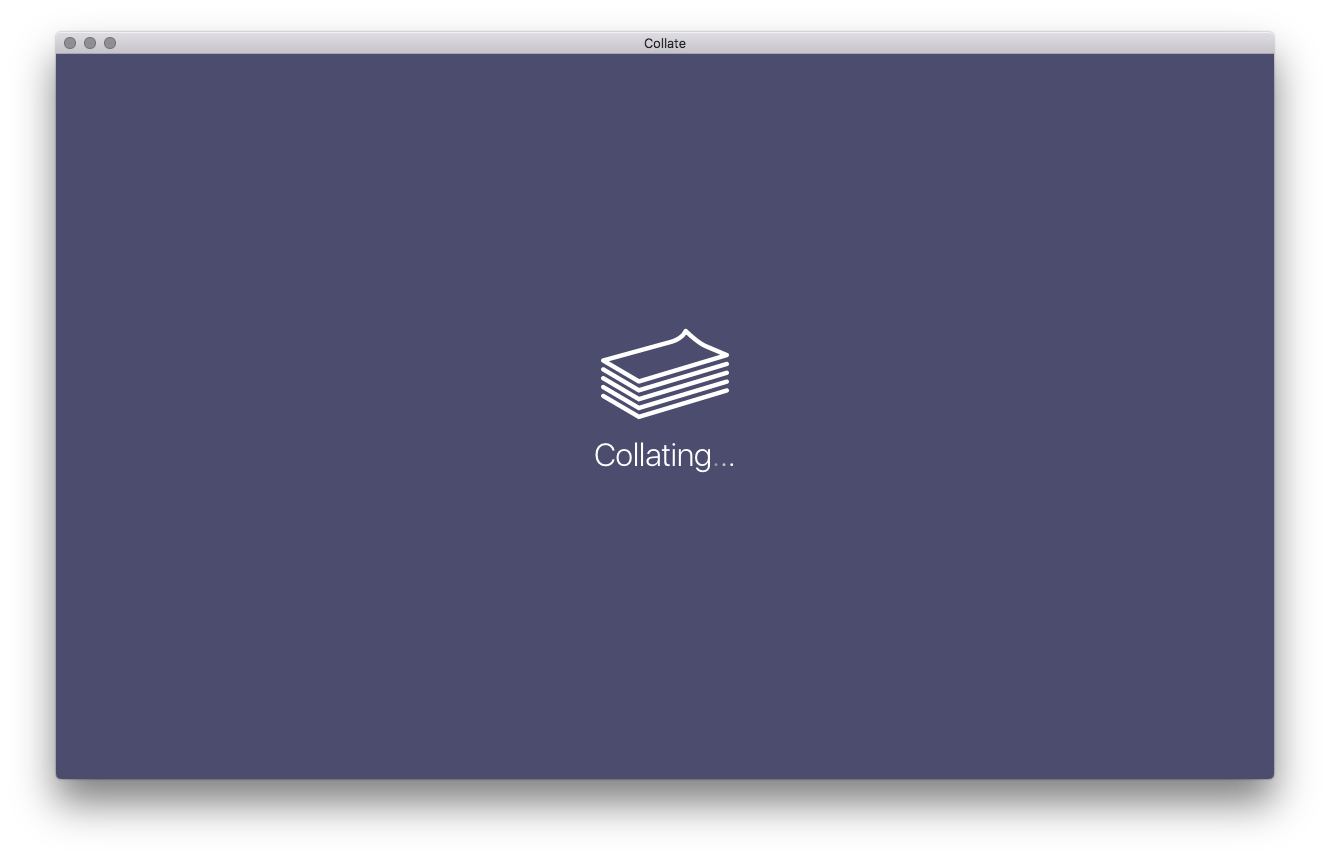This screenshot has height=859, width=1330.
Task: Click the purple splash background area
Action: click(300, 600)
